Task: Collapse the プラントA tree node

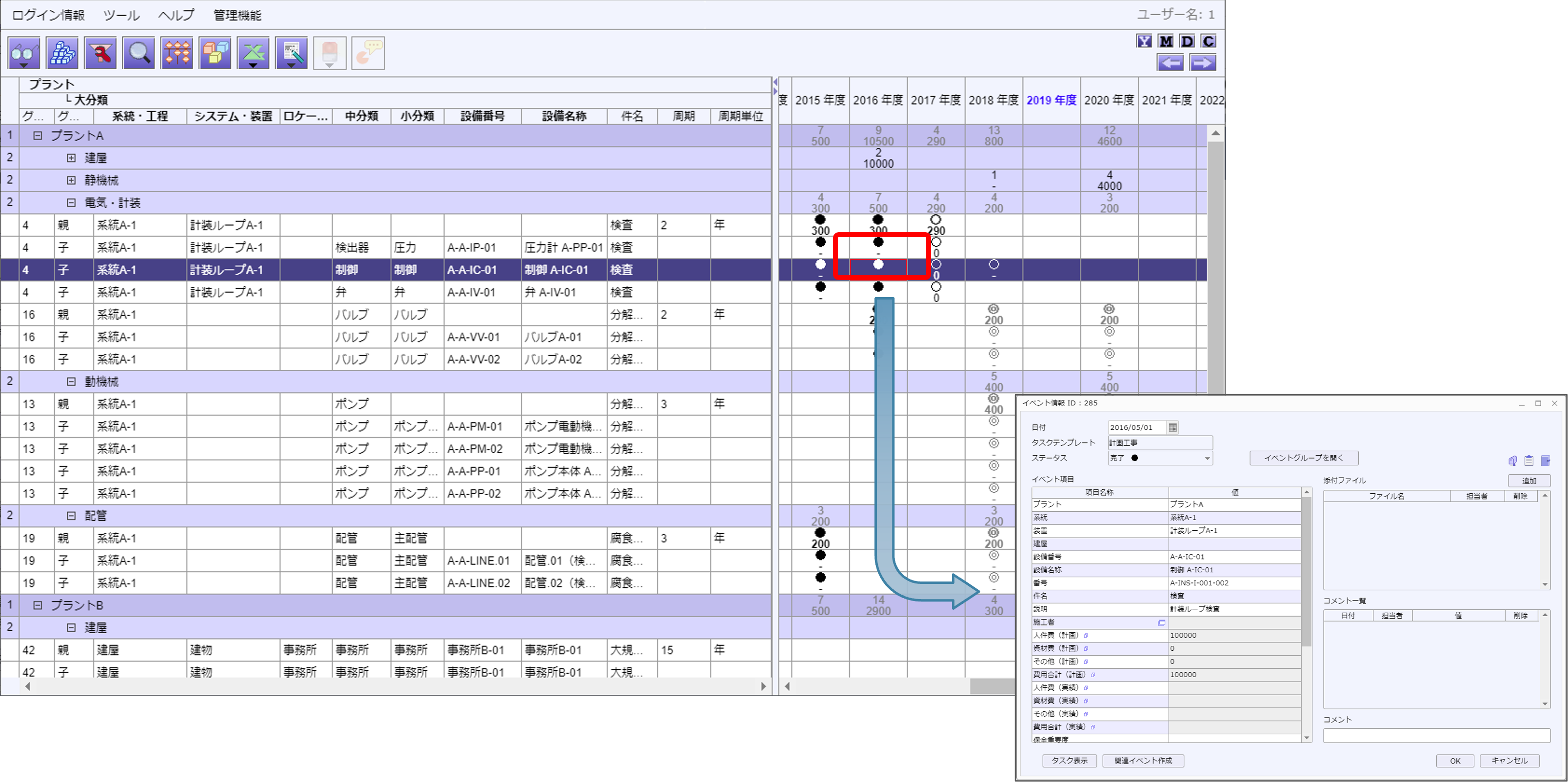Action: tap(38, 136)
